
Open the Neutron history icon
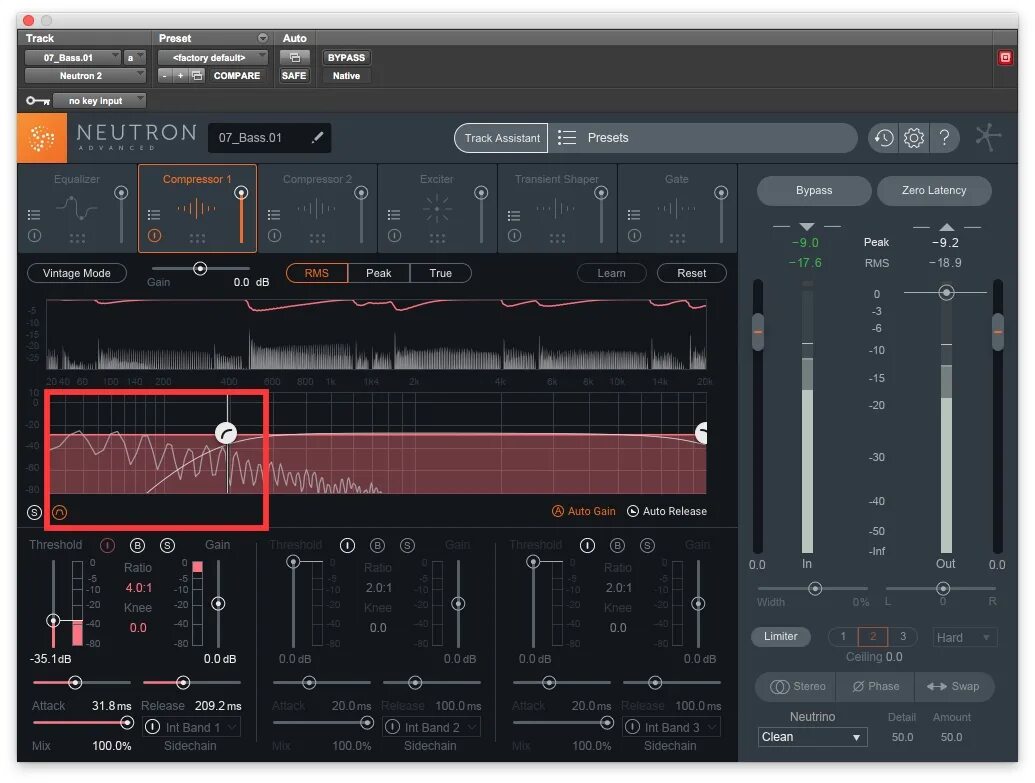pyautogui.click(x=883, y=138)
